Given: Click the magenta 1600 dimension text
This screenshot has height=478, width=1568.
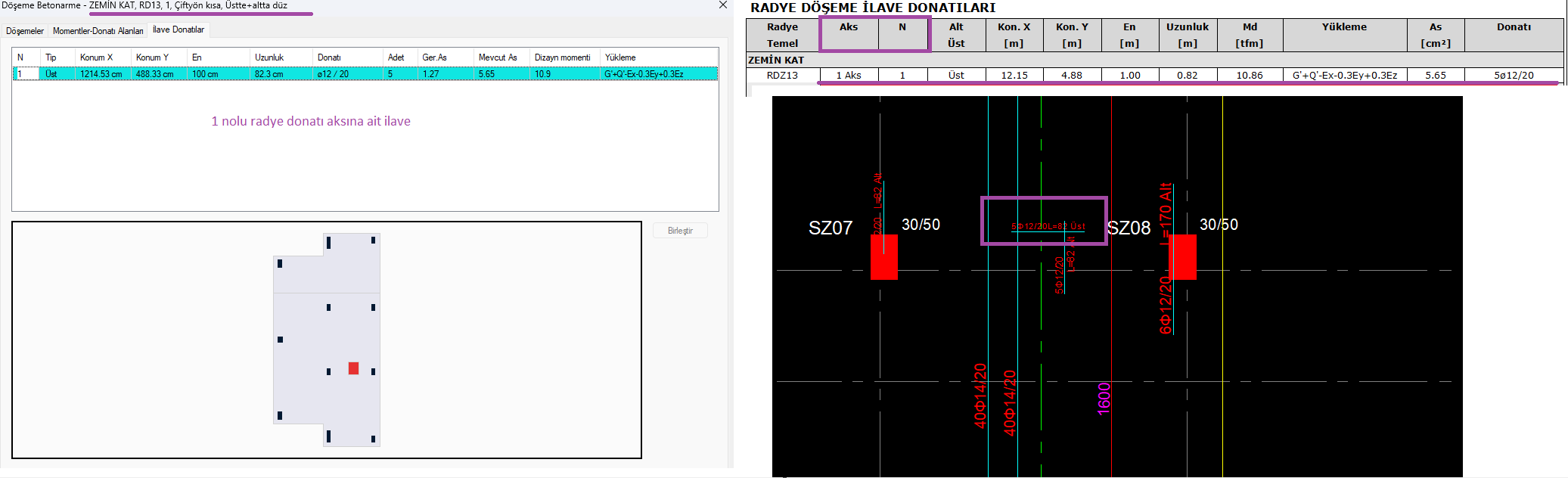Looking at the screenshot, I should [1104, 399].
